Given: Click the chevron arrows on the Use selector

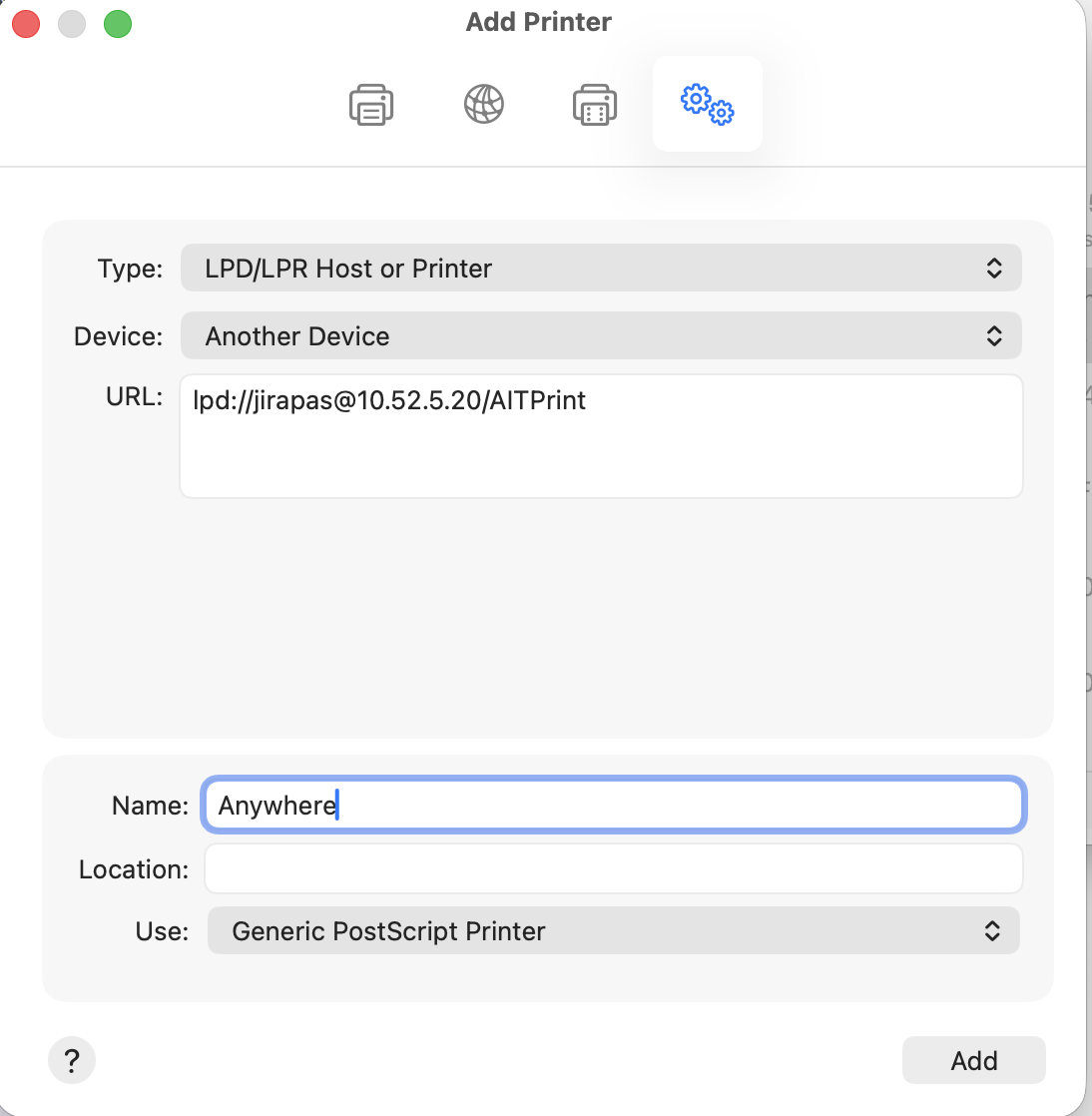Looking at the screenshot, I should click(x=992, y=931).
